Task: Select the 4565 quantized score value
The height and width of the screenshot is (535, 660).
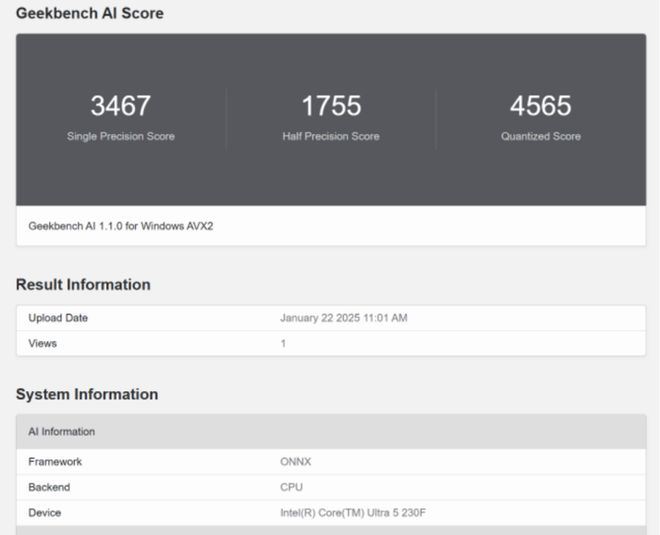Action: 540,106
